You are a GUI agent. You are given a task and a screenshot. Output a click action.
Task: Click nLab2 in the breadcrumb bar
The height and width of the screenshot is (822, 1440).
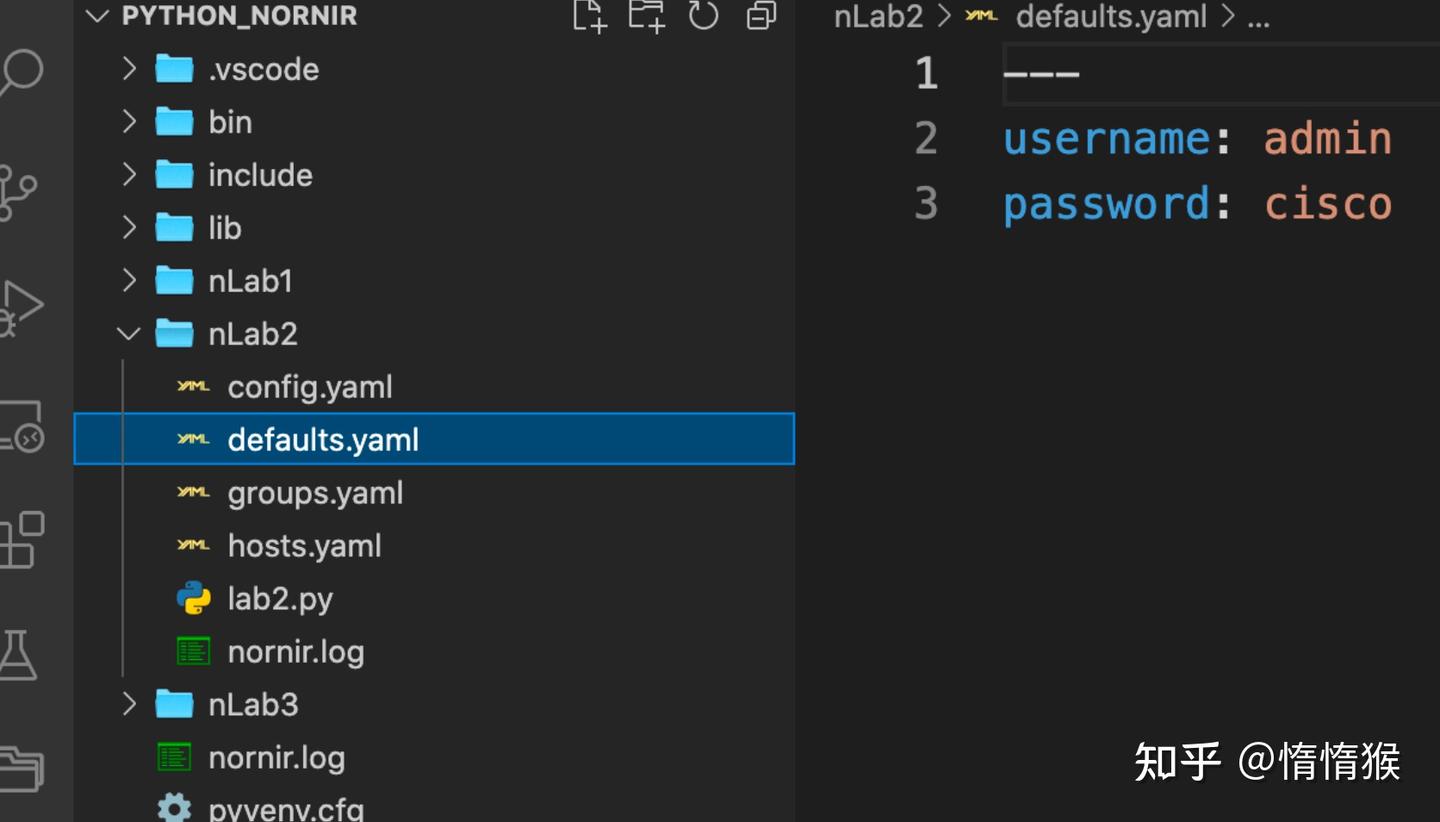coord(878,16)
